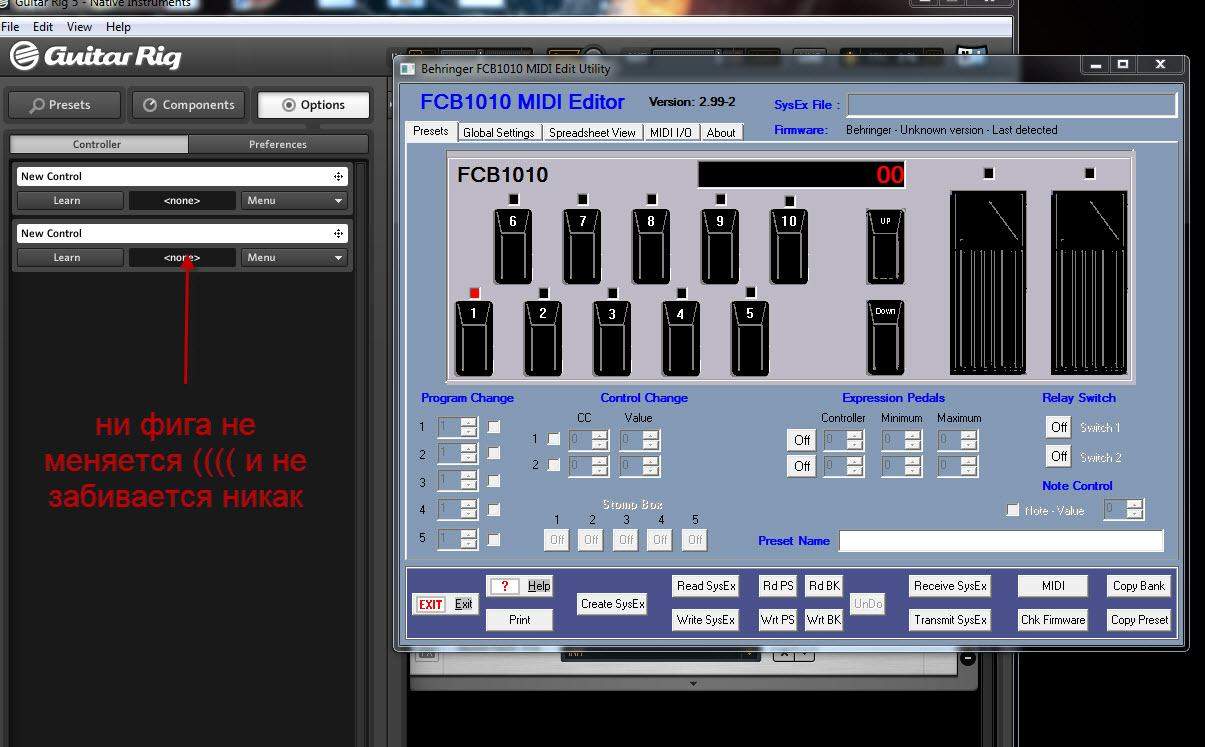Click the UP bank pedal

tap(885, 246)
